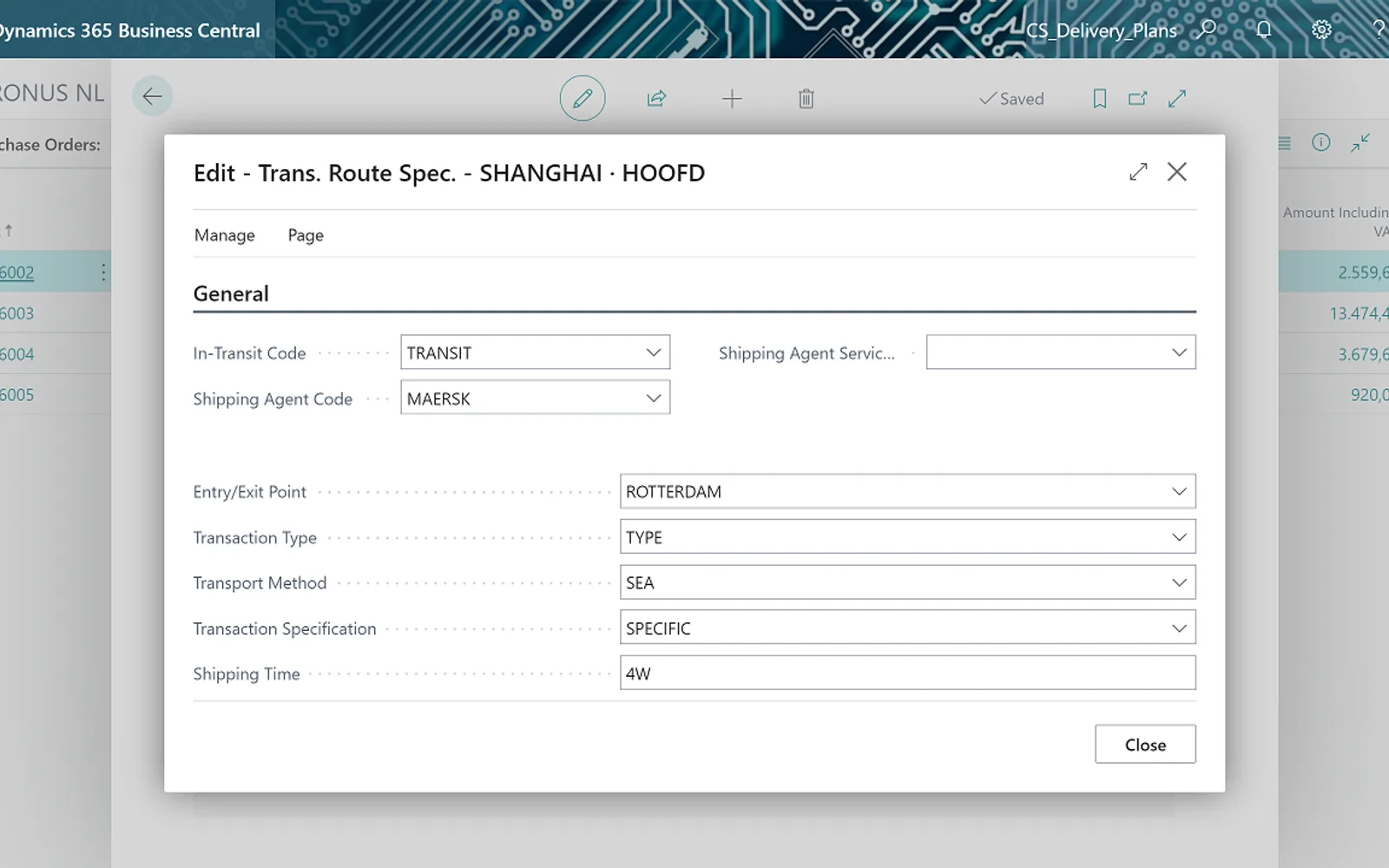Open the Manage menu
The height and width of the screenshot is (868, 1389).
point(225,235)
